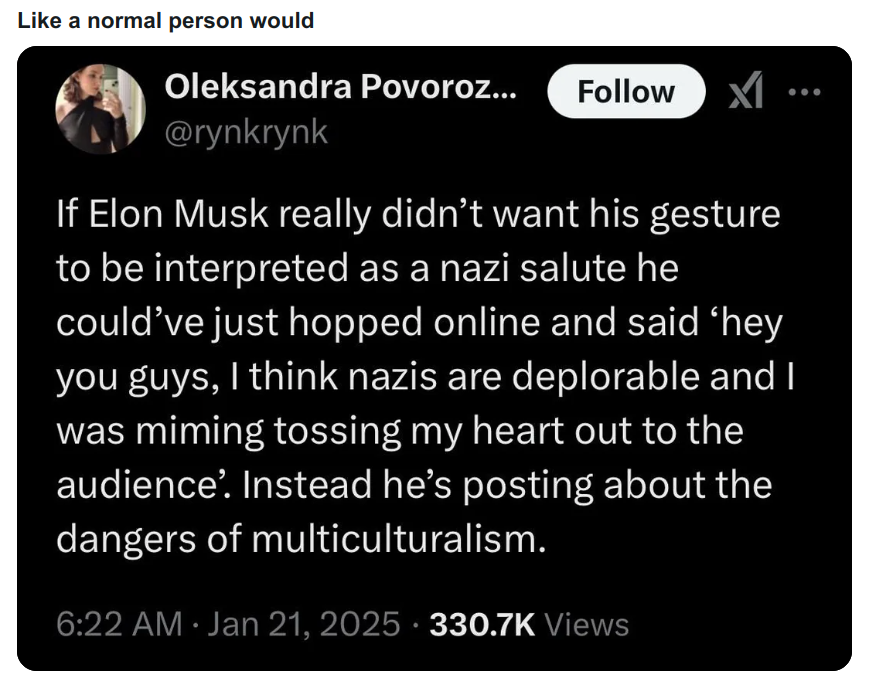Click 'If' at the tweet's beginning

(x=67, y=214)
